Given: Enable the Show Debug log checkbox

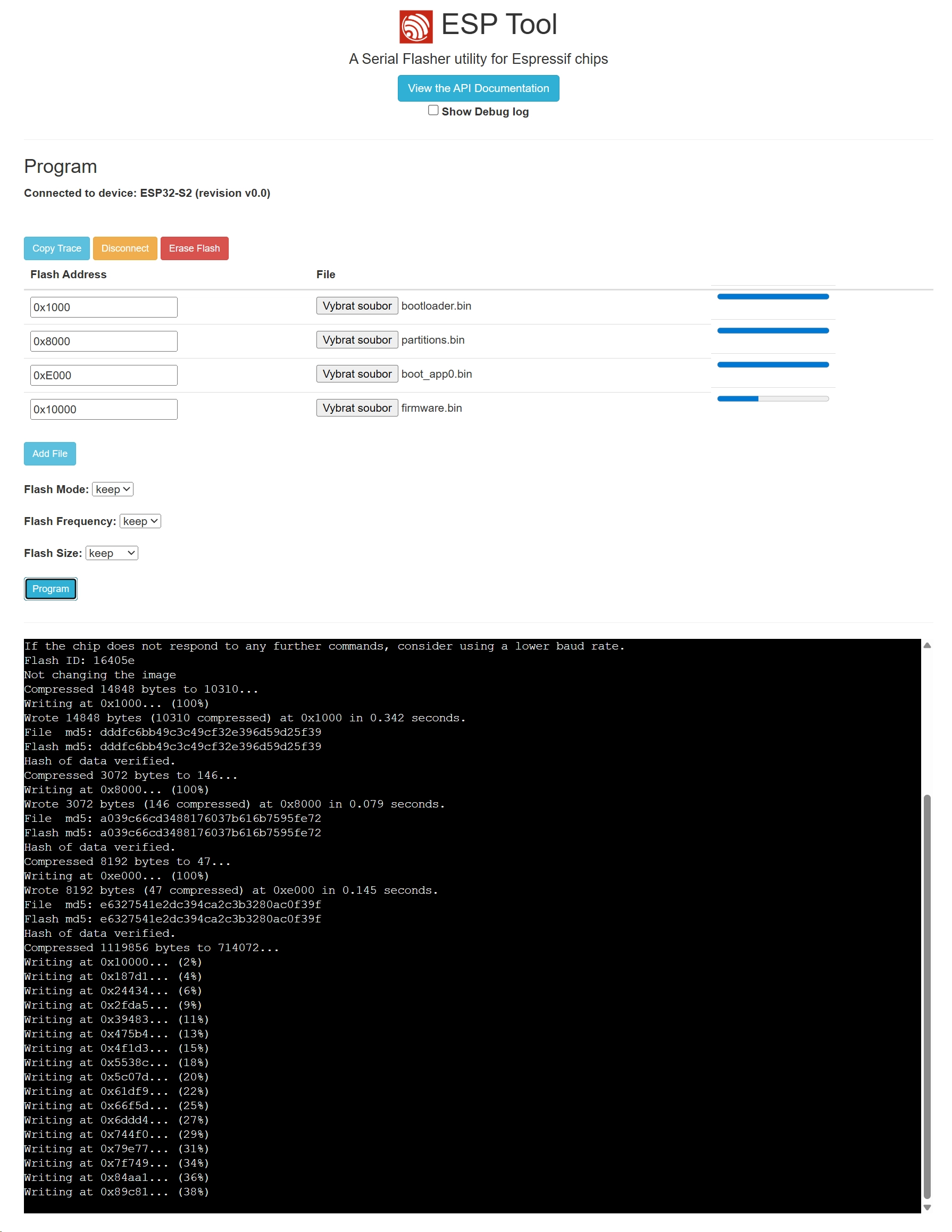Looking at the screenshot, I should pyautogui.click(x=432, y=111).
